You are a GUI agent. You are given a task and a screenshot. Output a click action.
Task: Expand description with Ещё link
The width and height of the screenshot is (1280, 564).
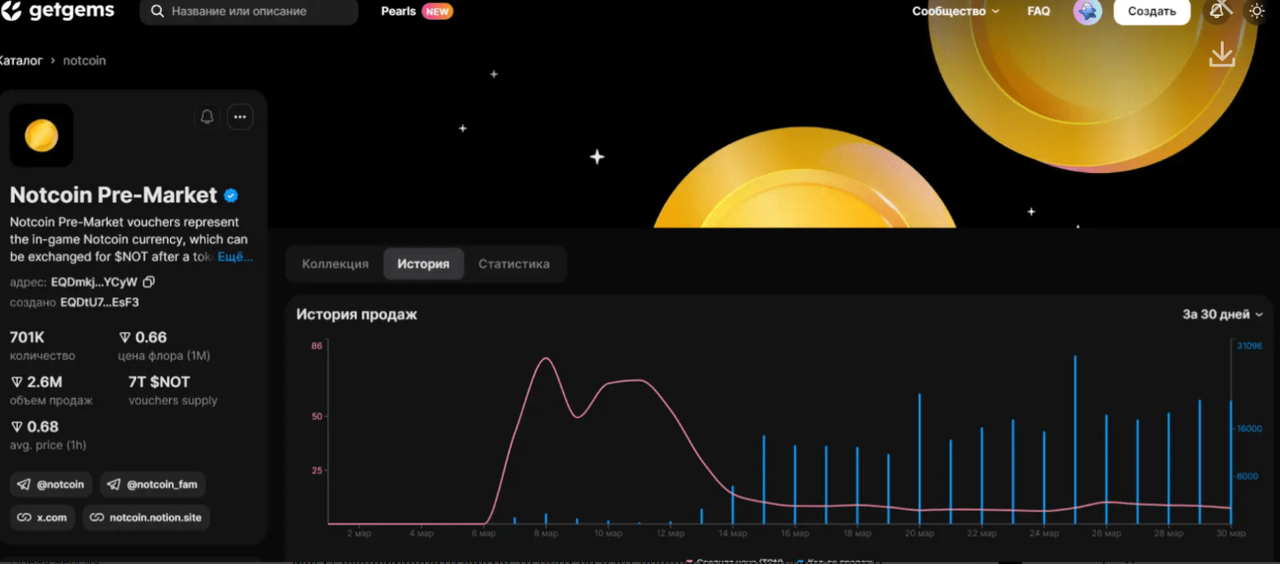[x=235, y=257]
